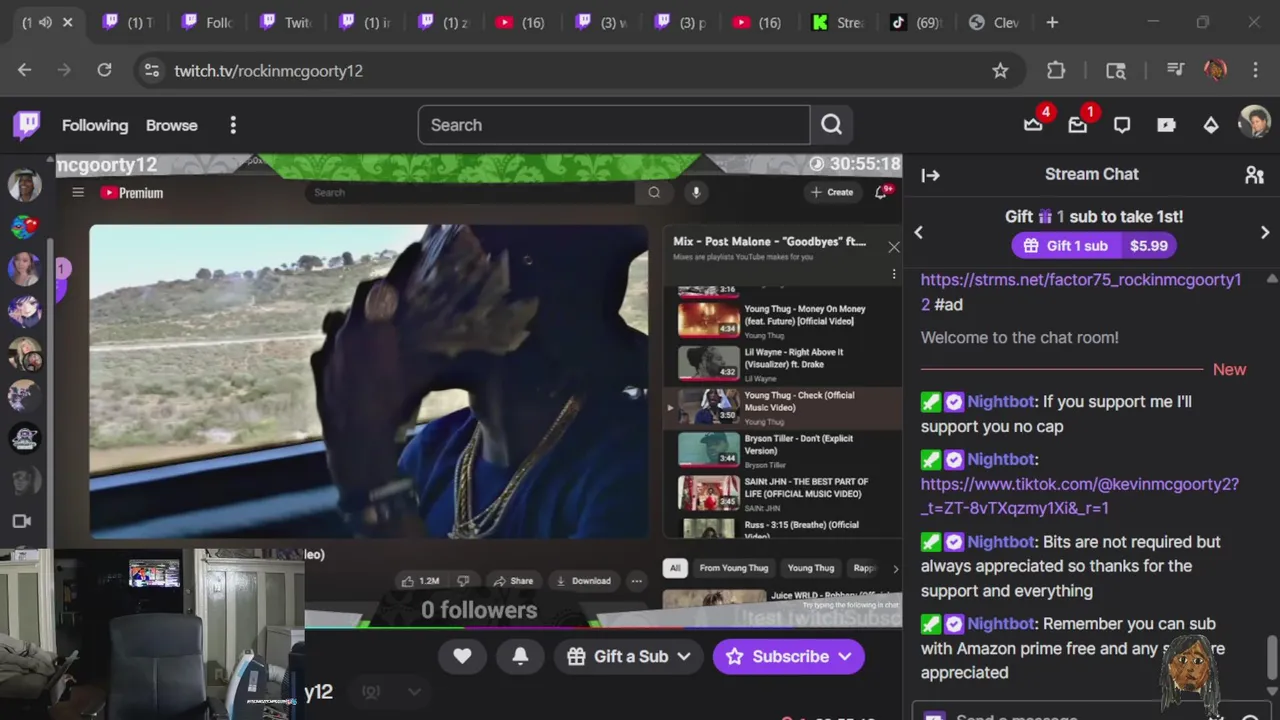
Task: Open the chat community users list
Action: tap(1254, 175)
